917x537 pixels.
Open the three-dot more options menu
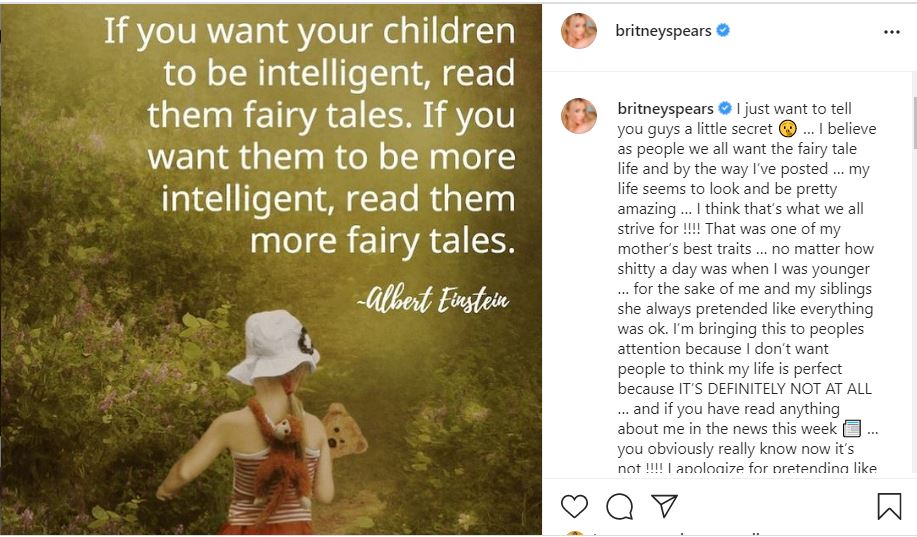(891, 31)
